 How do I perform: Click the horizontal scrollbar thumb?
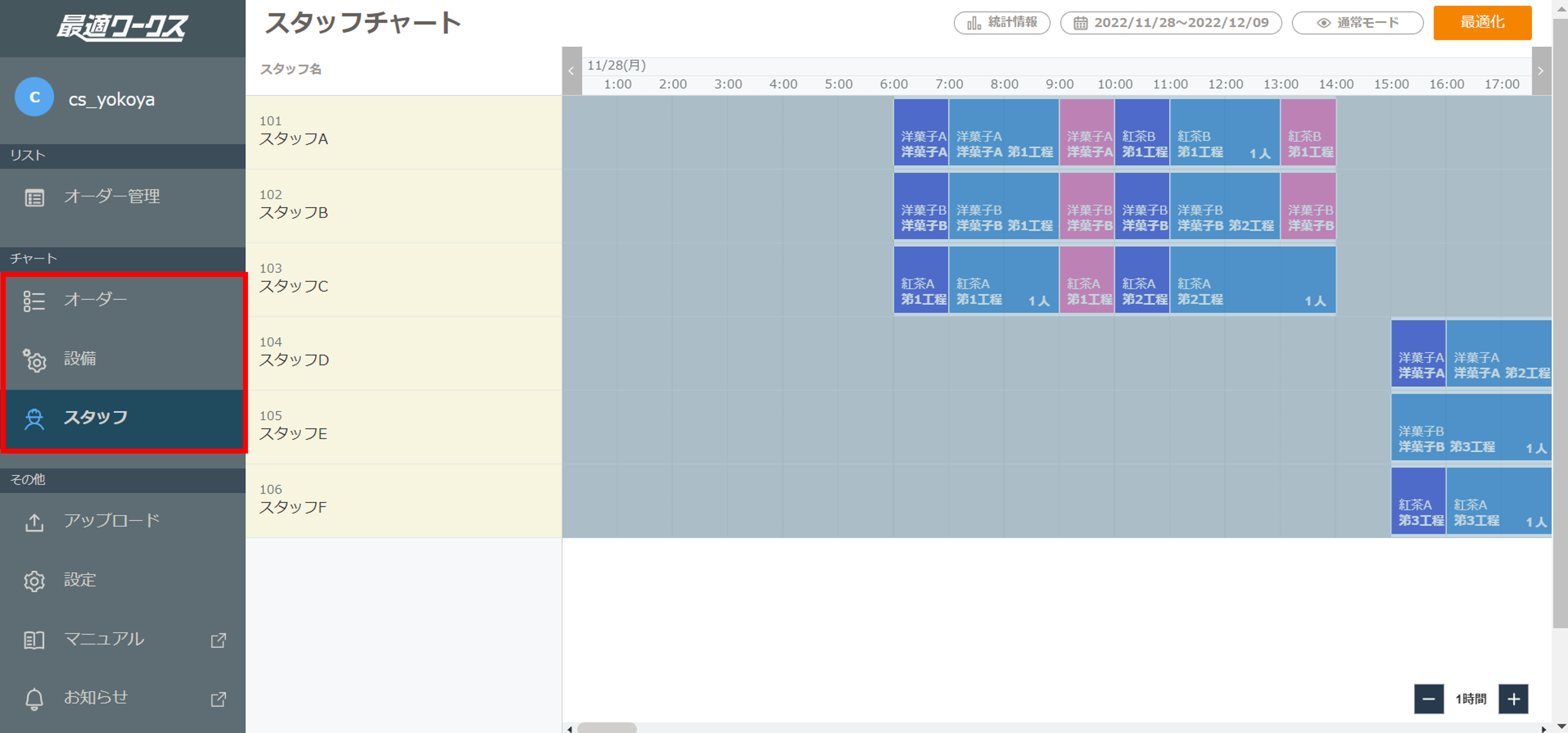point(606,728)
